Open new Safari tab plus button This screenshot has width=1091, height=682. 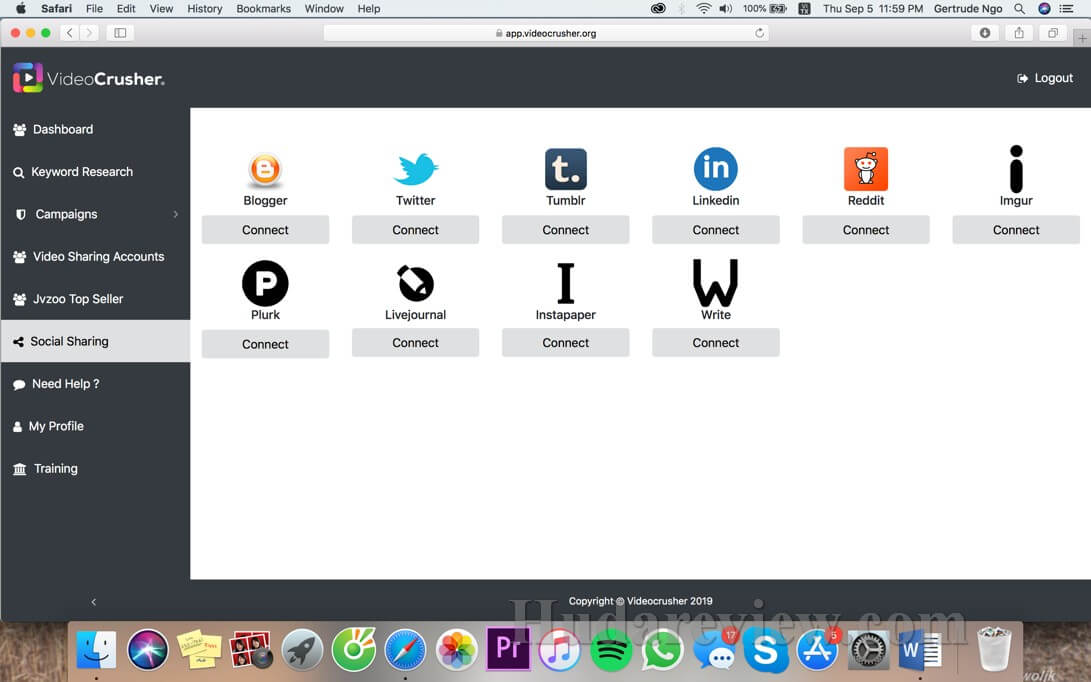pyautogui.click(x=1082, y=38)
